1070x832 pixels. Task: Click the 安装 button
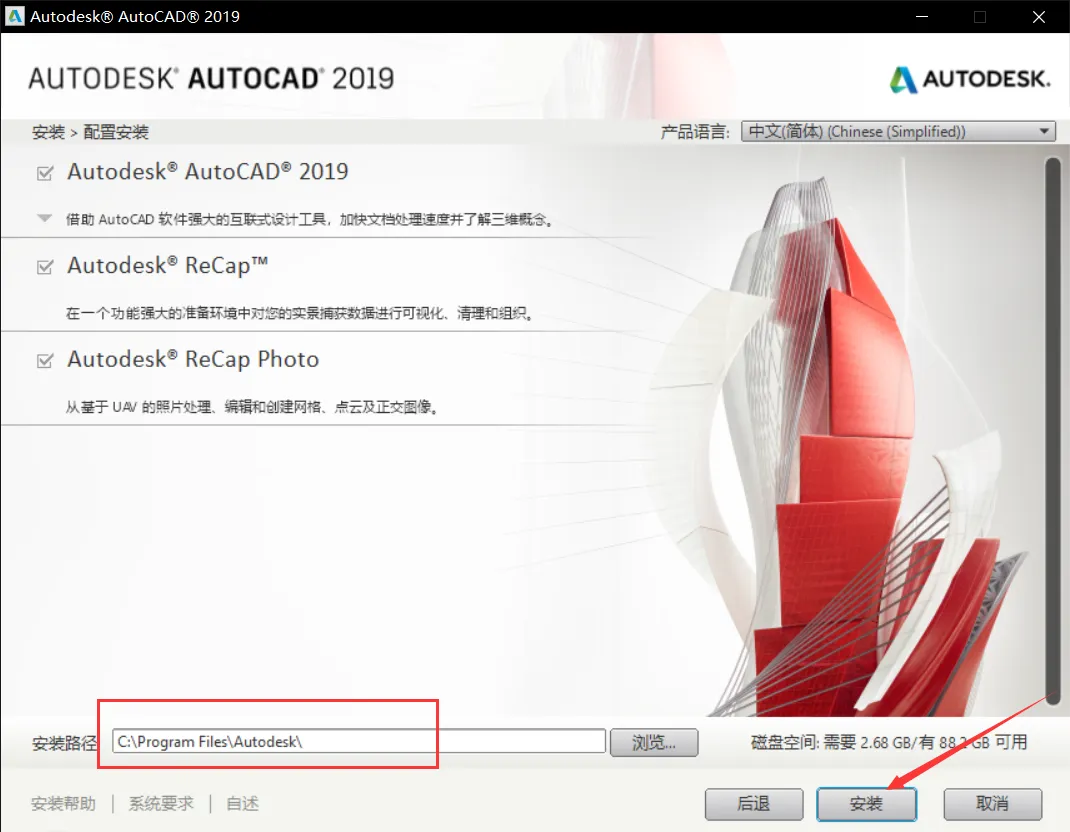coord(867,803)
